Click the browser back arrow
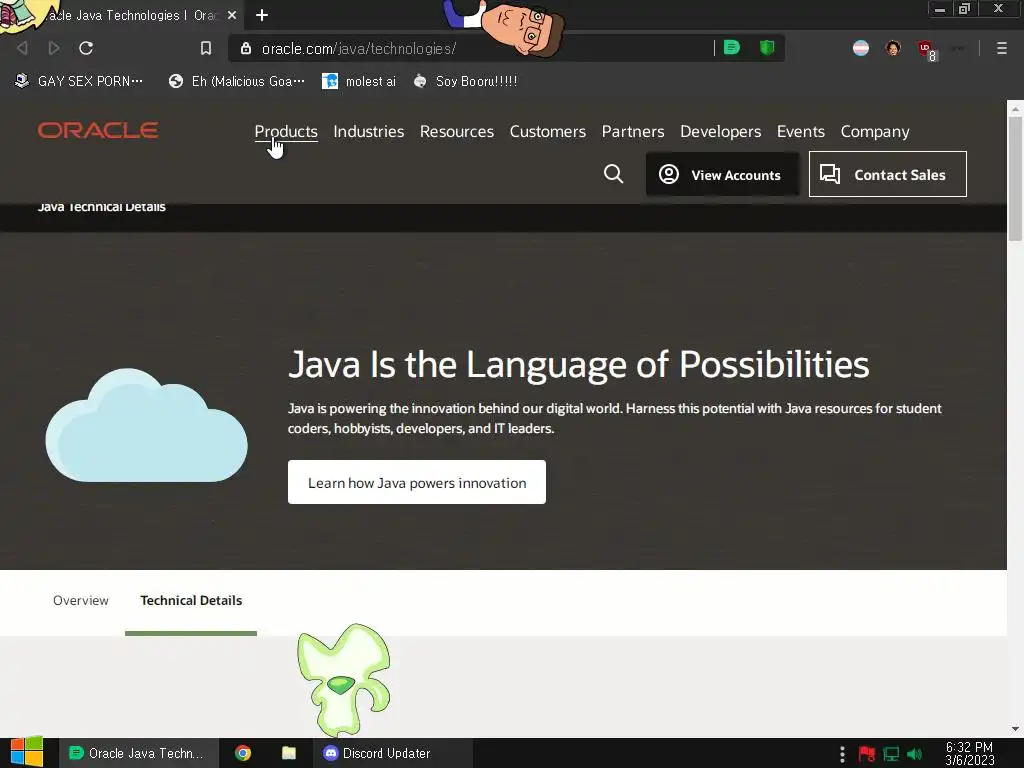This screenshot has width=1024, height=768. (22, 48)
